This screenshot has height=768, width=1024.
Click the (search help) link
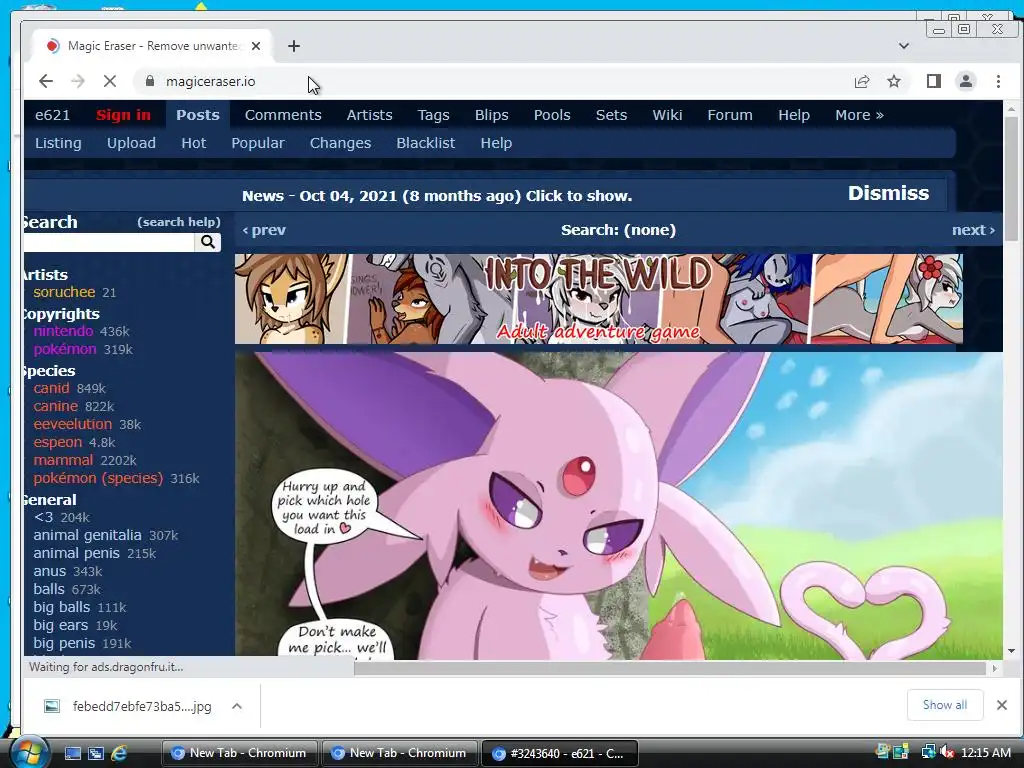178,222
